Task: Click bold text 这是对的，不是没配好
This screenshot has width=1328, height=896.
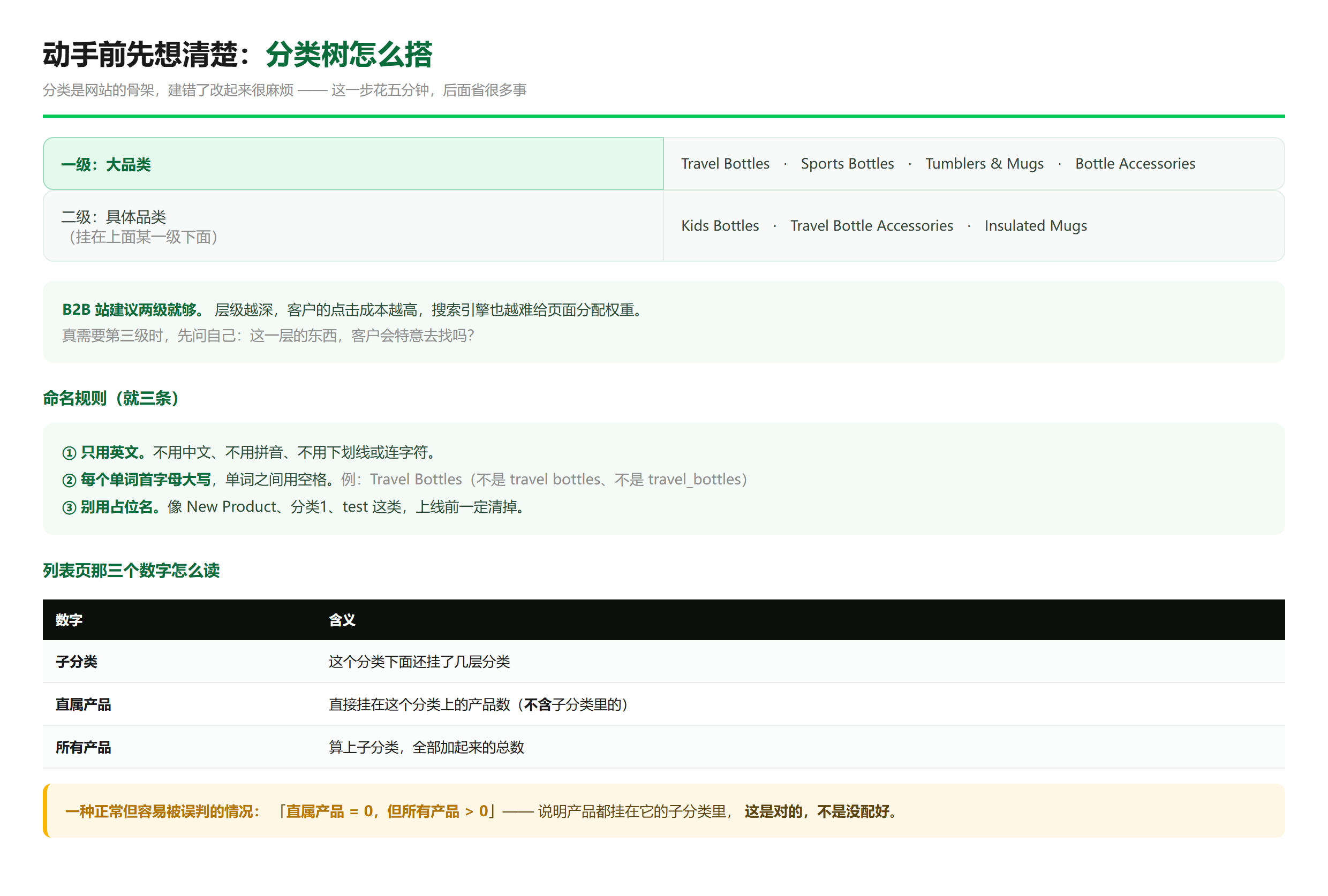Action: [820, 812]
